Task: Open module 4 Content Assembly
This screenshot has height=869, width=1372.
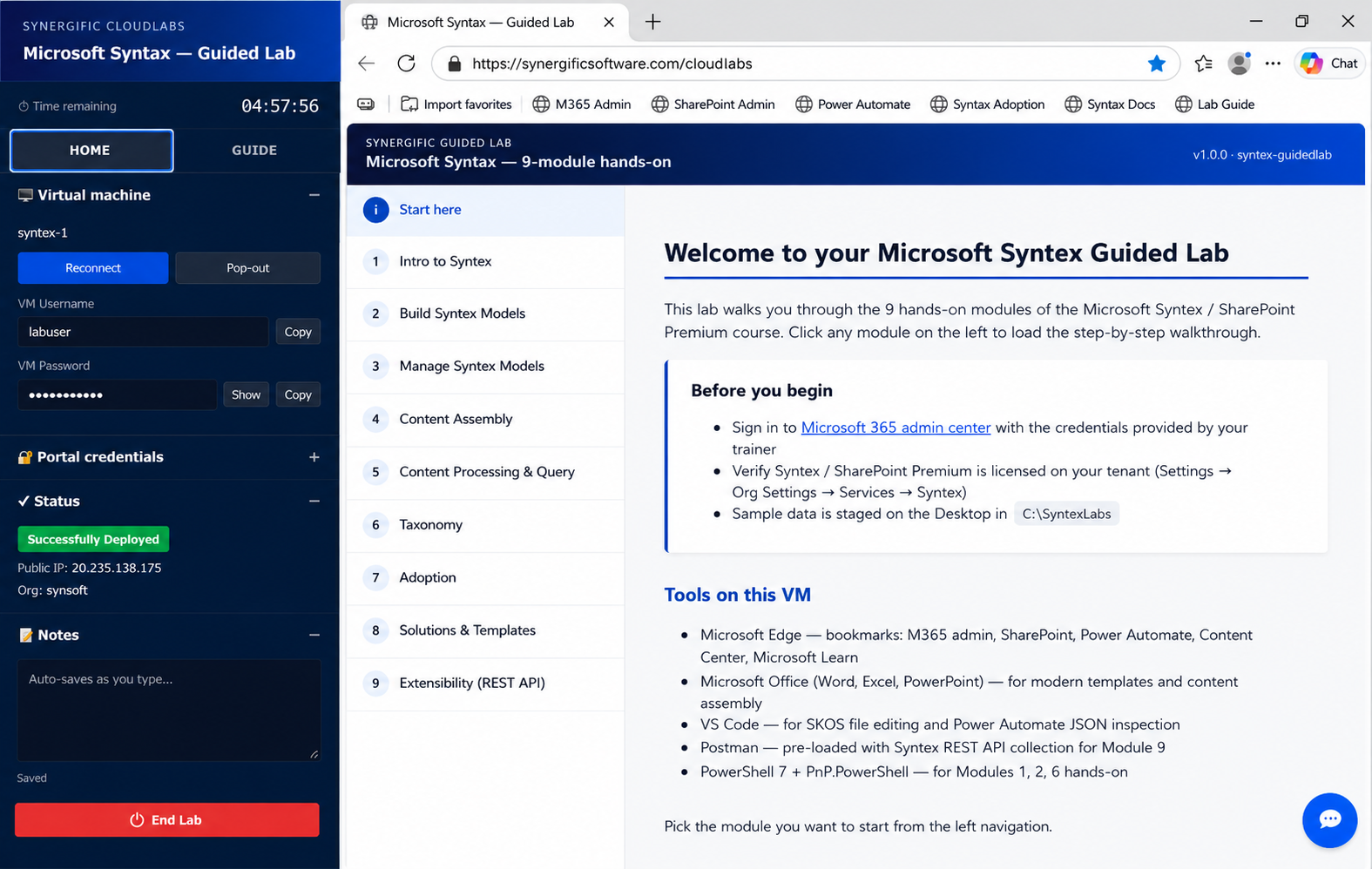Action: (x=485, y=420)
